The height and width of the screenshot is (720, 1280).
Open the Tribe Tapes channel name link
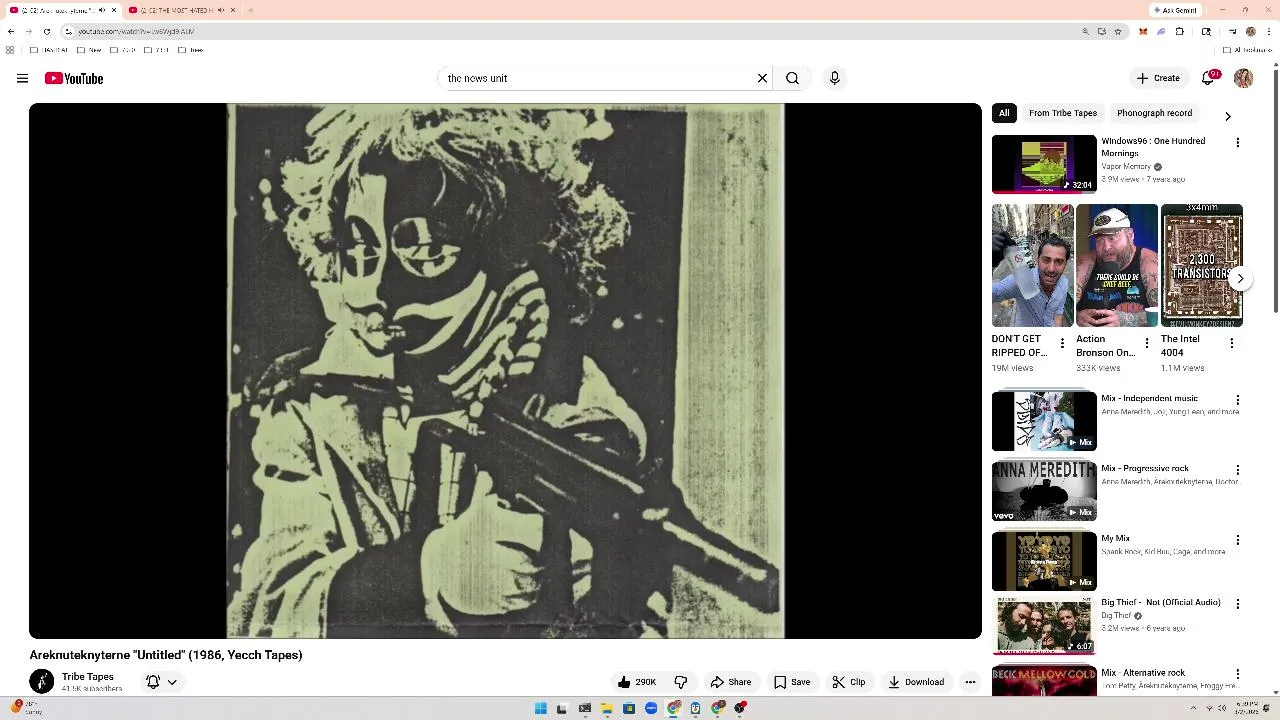coord(88,677)
